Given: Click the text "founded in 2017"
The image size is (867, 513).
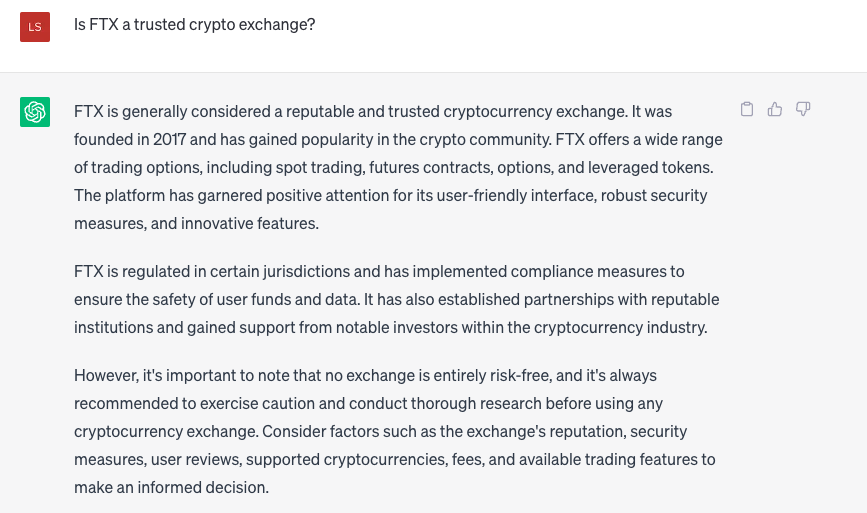Looking at the screenshot, I should coord(129,139).
